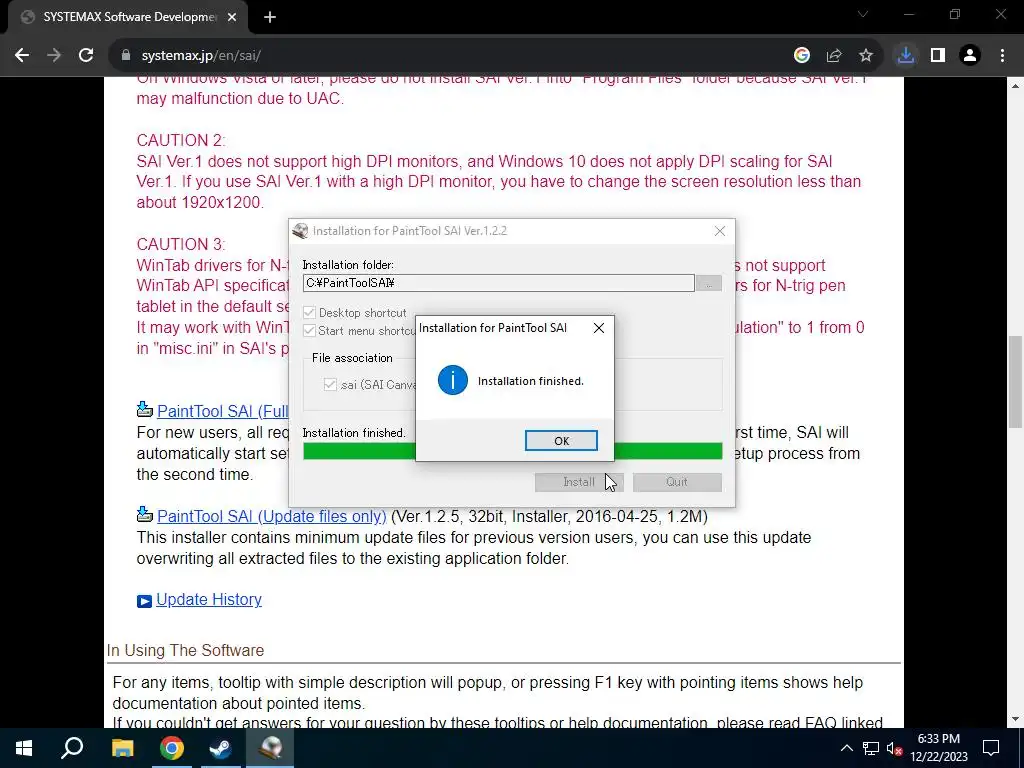This screenshot has height=768, width=1024.
Task: Open the Chrome three-dot menu
Action: point(1002,56)
